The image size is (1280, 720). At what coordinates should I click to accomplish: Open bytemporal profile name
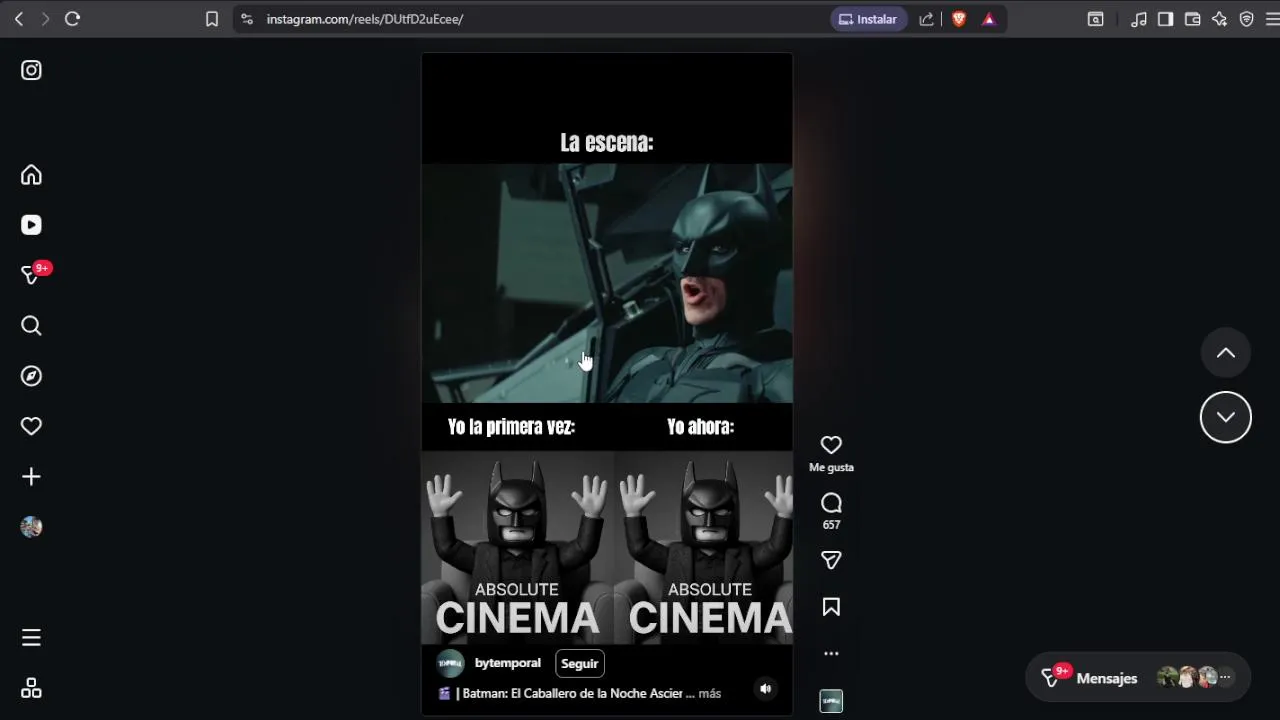point(508,663)
